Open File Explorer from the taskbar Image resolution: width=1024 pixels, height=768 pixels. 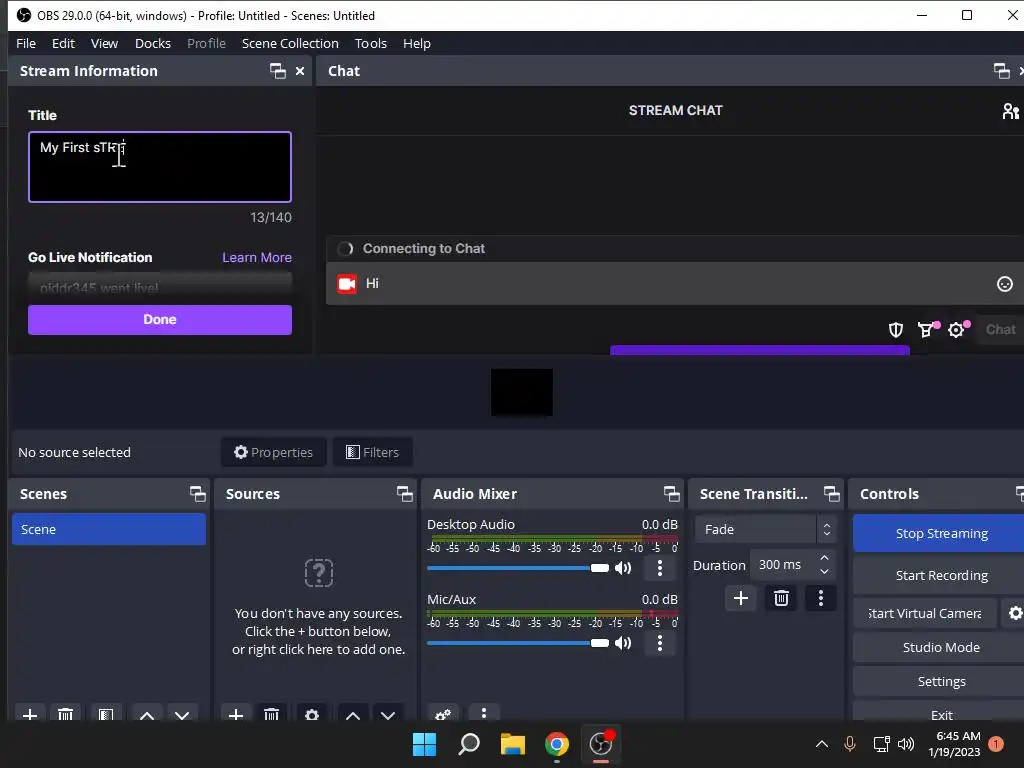point(513,744)
